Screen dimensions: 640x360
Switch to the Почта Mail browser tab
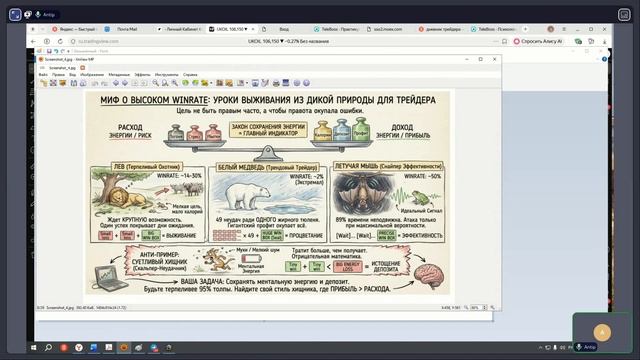pyautogui.click(x=127, y=29)
